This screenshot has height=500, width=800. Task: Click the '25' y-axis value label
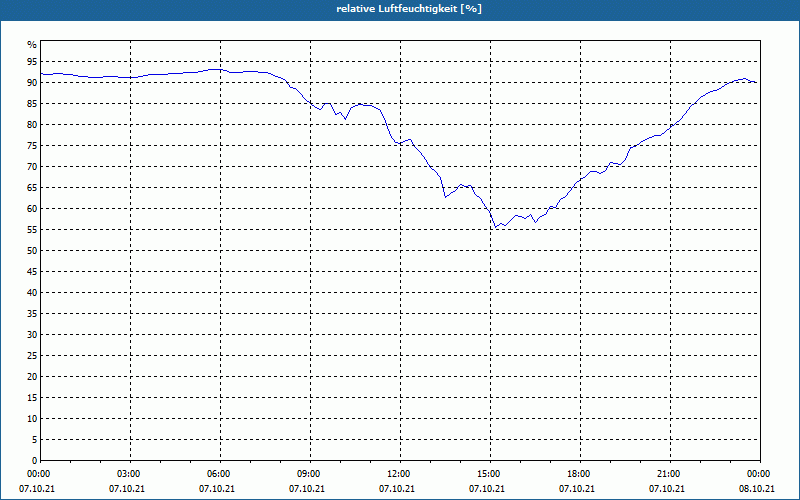click(32, 356)
